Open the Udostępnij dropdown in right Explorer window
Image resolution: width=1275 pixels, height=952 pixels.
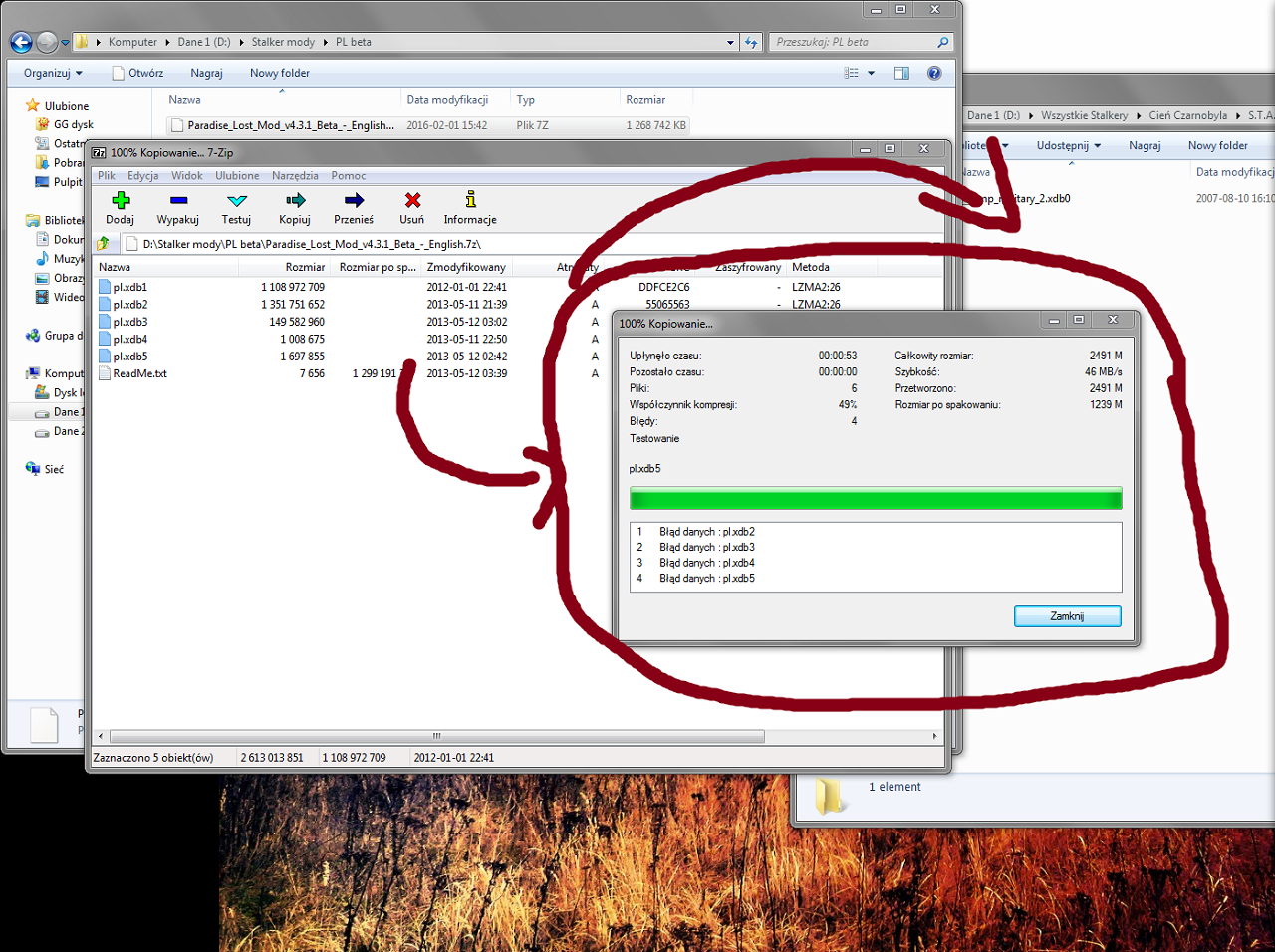1069,145
